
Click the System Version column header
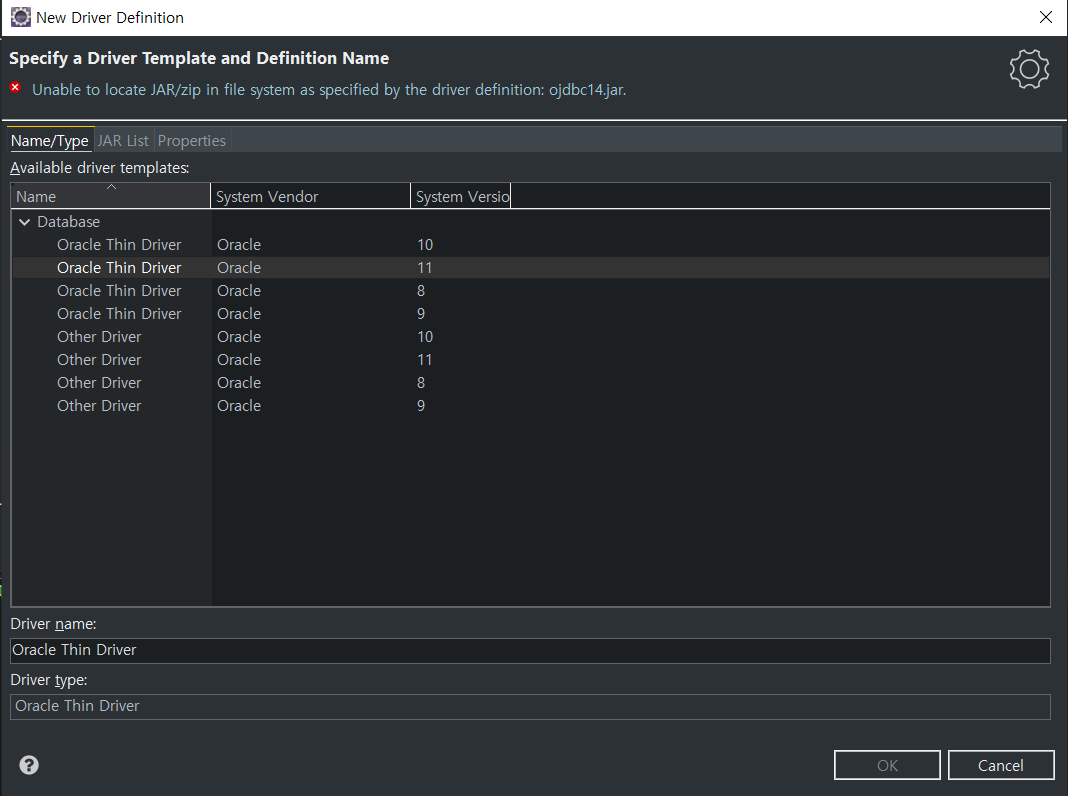[x=460, y=196]
